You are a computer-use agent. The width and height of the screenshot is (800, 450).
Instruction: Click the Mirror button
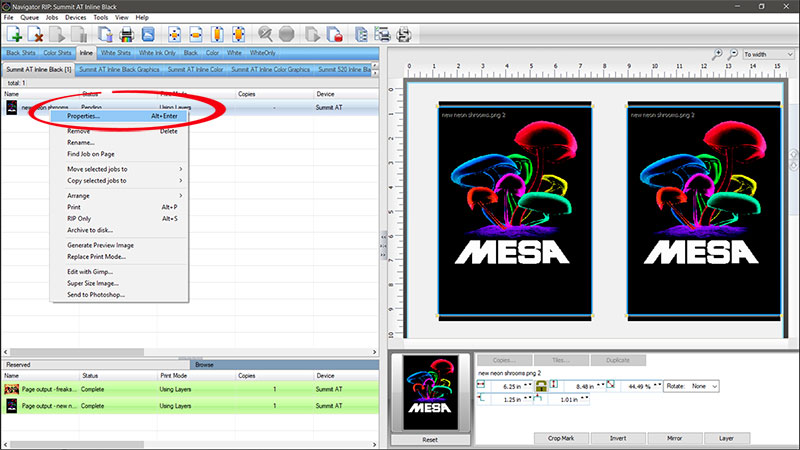(674, 438)
